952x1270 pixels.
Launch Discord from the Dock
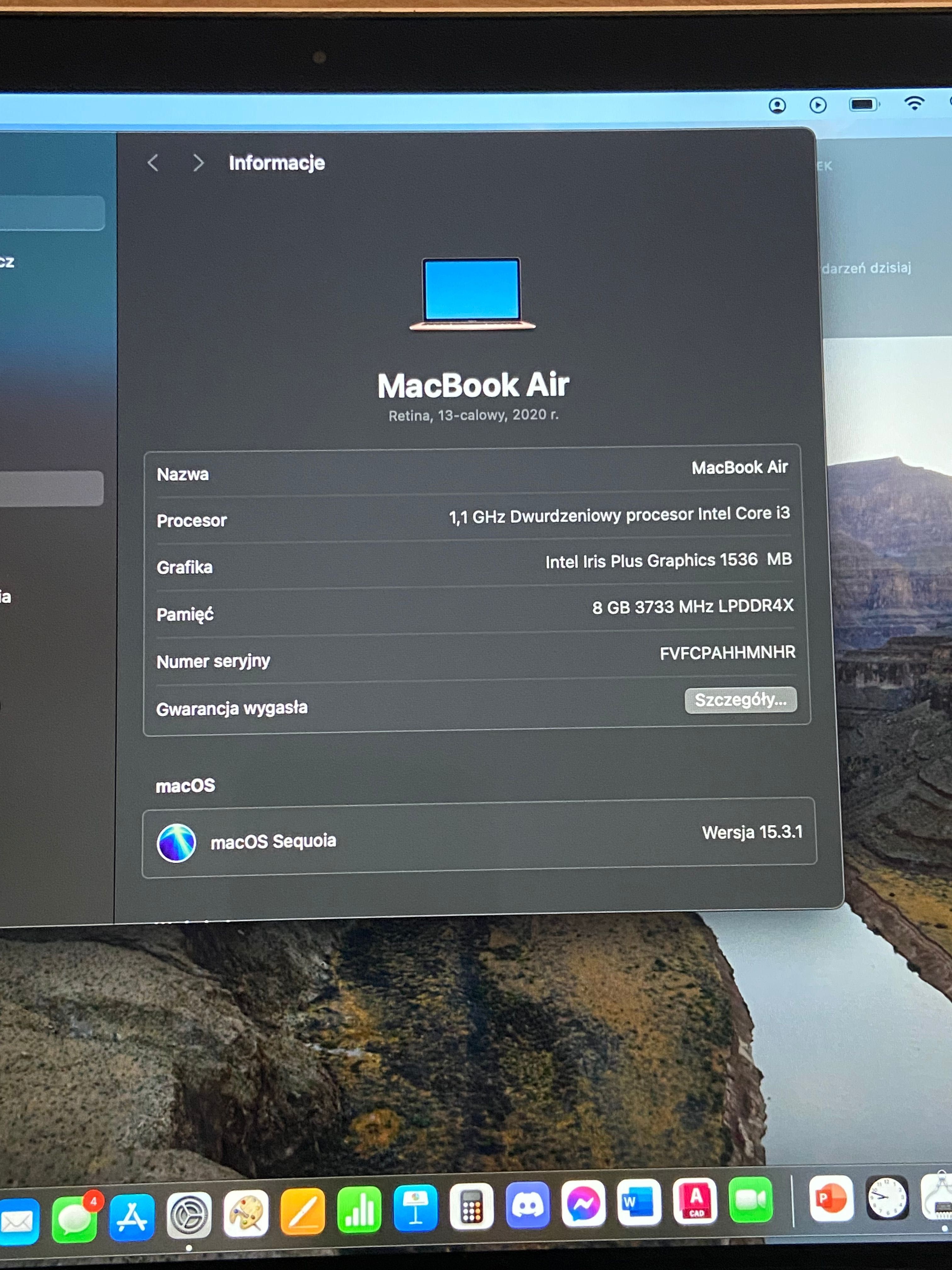point(528,1204)
